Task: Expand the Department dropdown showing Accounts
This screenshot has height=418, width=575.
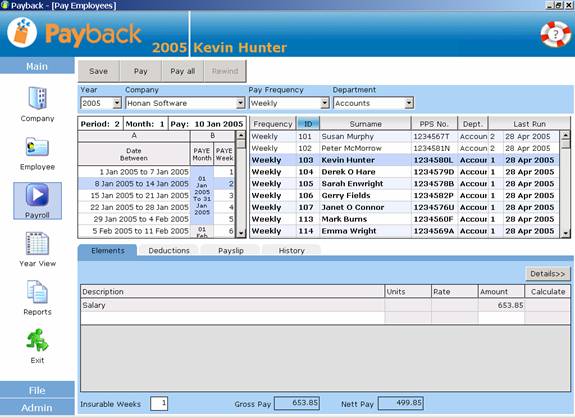Action: click(x=409, y=103)
